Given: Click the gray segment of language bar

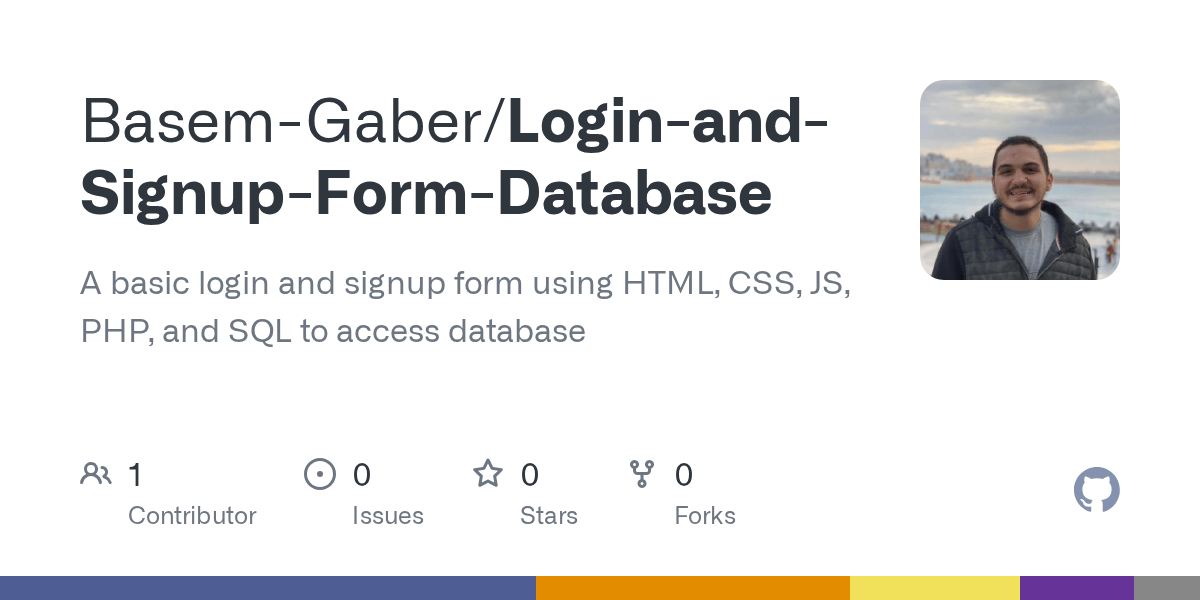Looking at the screenshot, I should 1167,588.
